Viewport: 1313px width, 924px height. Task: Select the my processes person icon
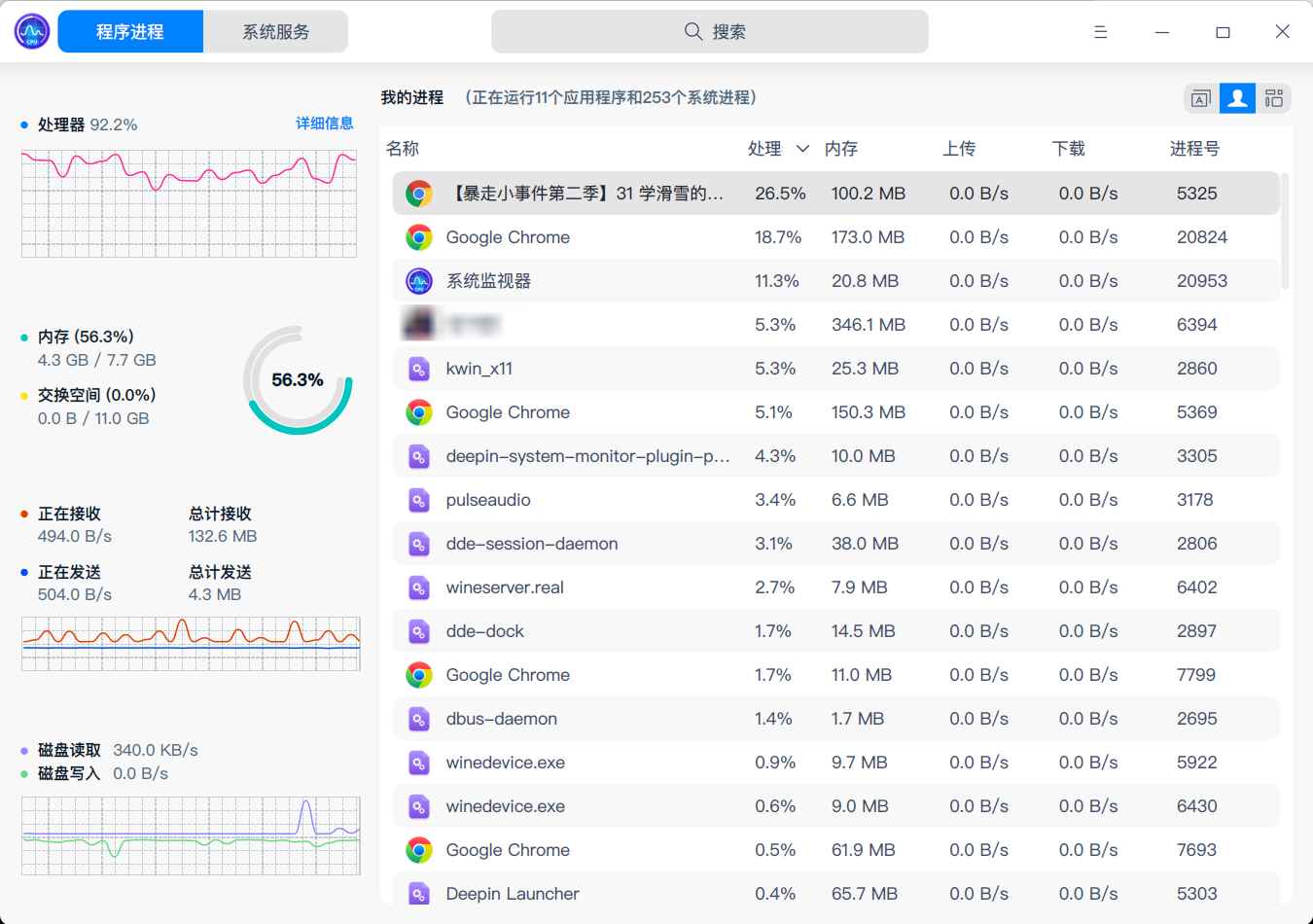click(x=1237, y=98)
